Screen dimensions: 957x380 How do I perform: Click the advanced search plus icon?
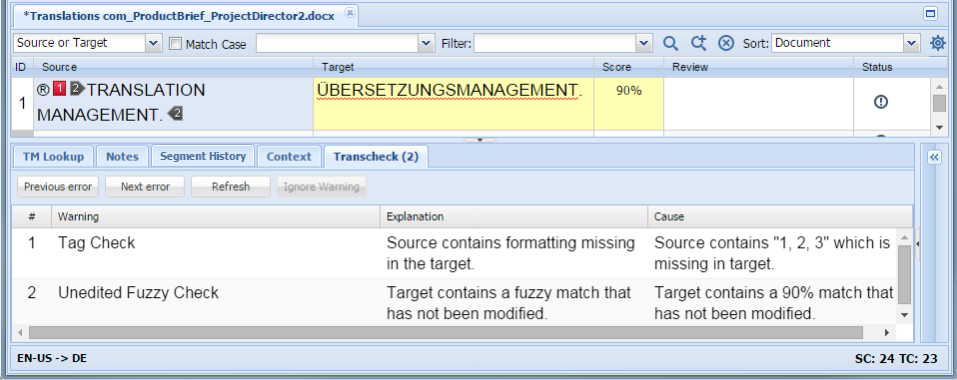pyautogui.click(x=698, y=43)
